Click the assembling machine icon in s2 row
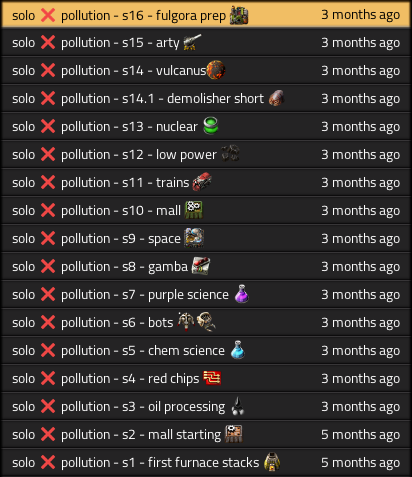This screenshot has width=412, height=477. coord(234,434)
